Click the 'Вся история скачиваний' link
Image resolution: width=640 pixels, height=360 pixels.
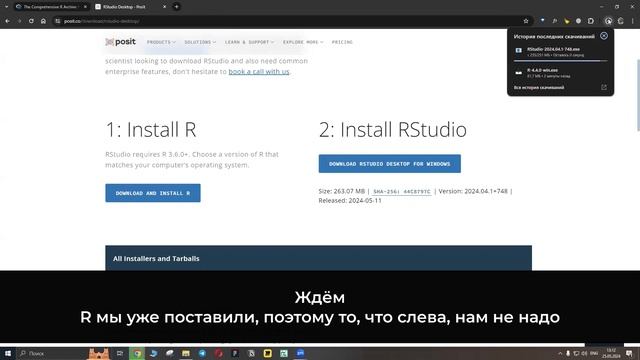point(539,87)
